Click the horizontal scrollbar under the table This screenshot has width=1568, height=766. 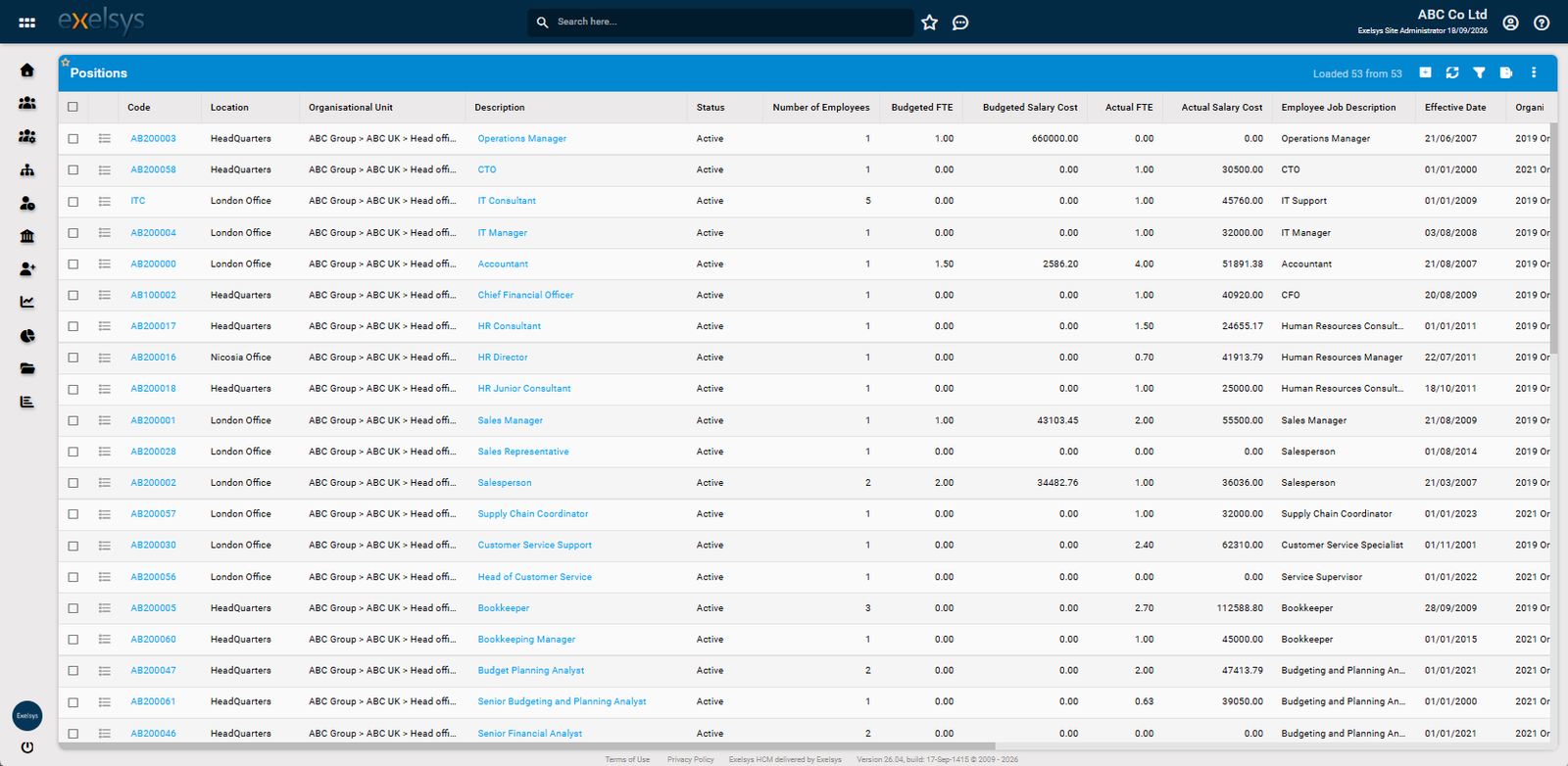click(x=527, y=746)
